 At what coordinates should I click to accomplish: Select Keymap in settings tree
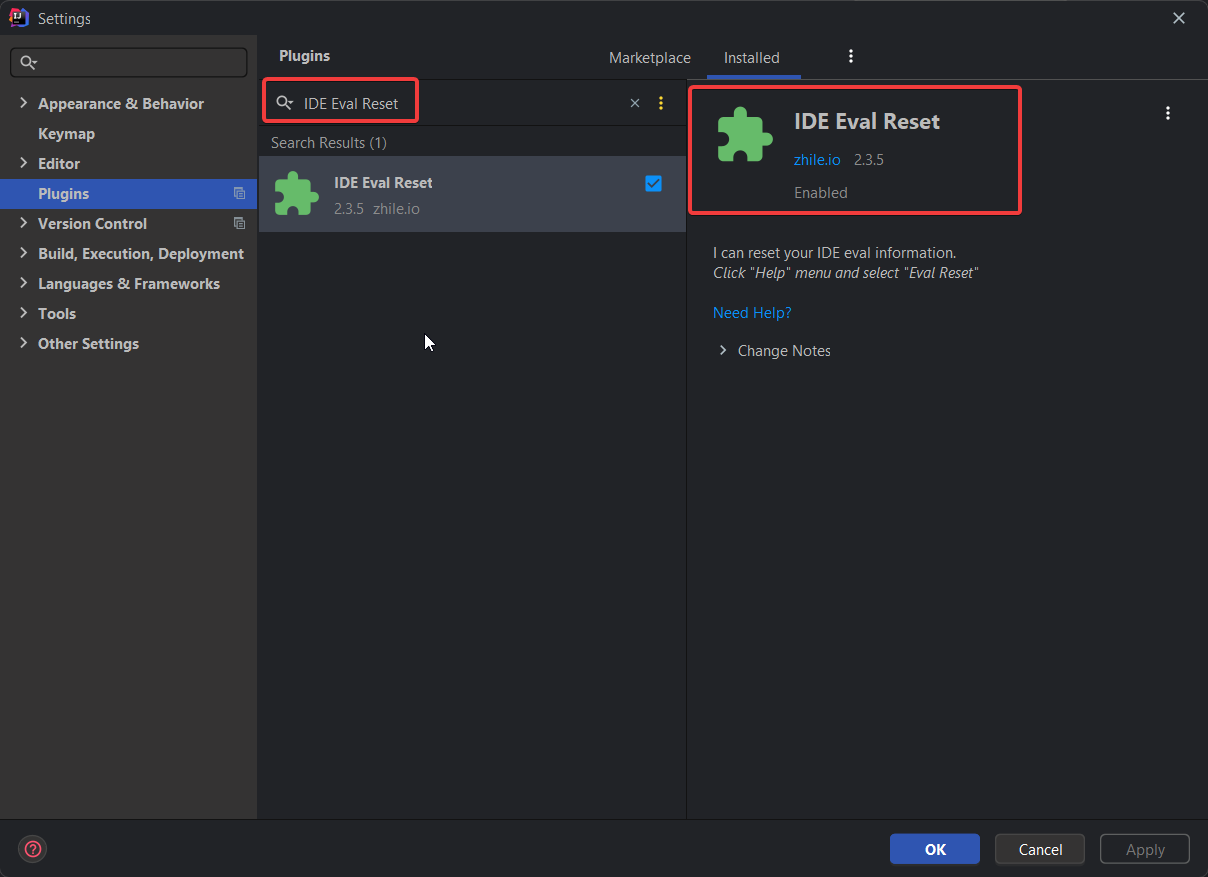[x=66, y=133]
